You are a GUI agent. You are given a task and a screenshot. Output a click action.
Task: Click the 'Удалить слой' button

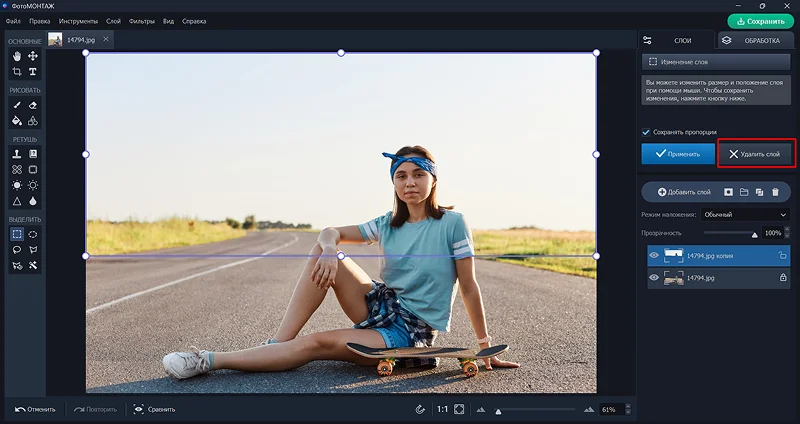click(x=756, y=154)
